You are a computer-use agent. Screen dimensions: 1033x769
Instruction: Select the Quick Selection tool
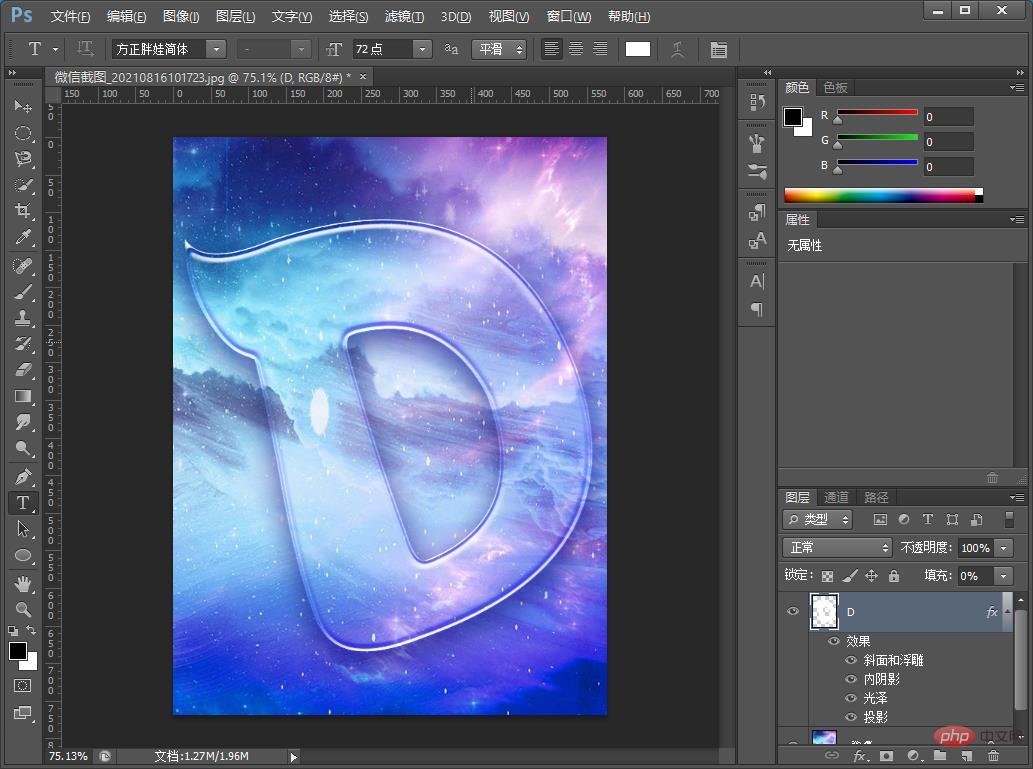23,185
